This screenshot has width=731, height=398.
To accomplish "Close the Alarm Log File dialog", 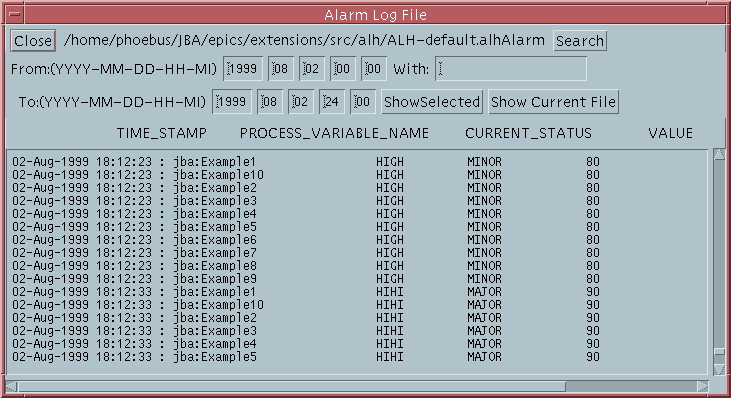I will tap(33, 41).
